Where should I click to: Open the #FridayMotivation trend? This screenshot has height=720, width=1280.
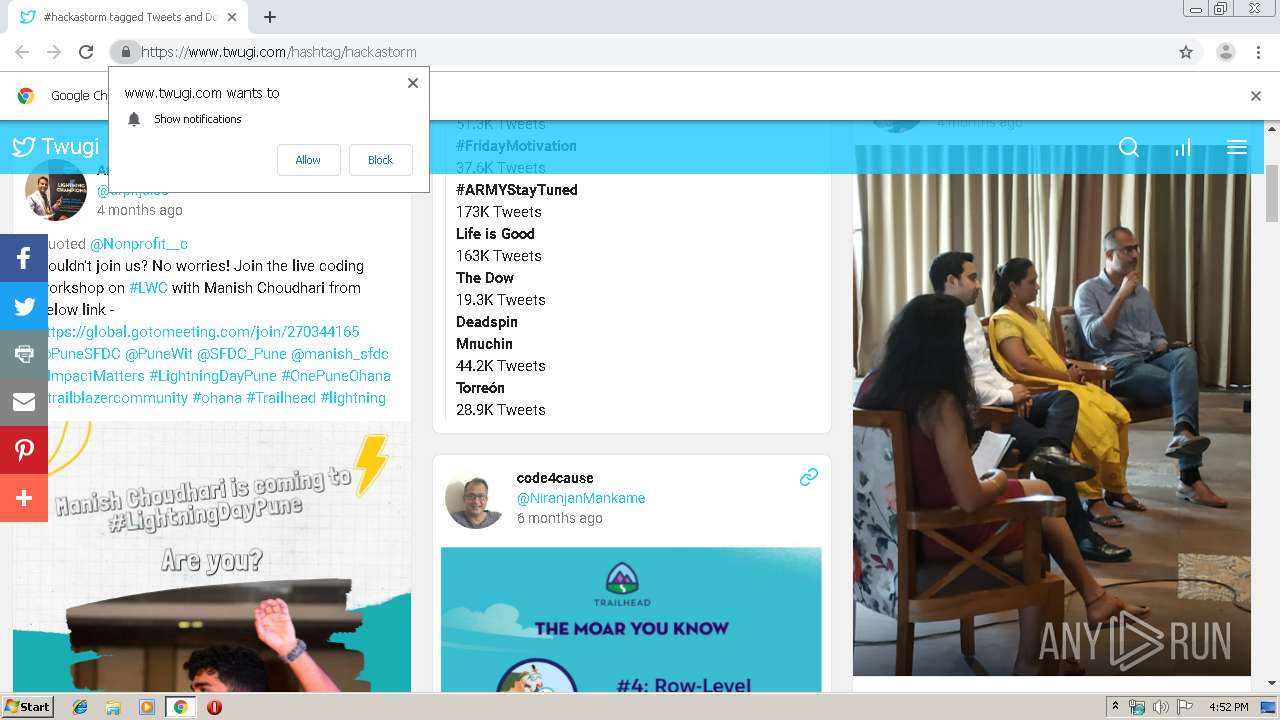[x=516, y=146]
